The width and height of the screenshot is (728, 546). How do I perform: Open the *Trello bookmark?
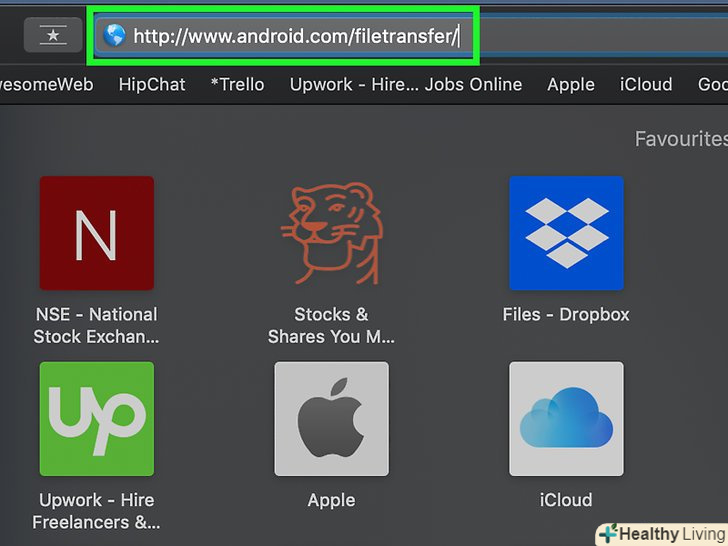pos(237,84)
